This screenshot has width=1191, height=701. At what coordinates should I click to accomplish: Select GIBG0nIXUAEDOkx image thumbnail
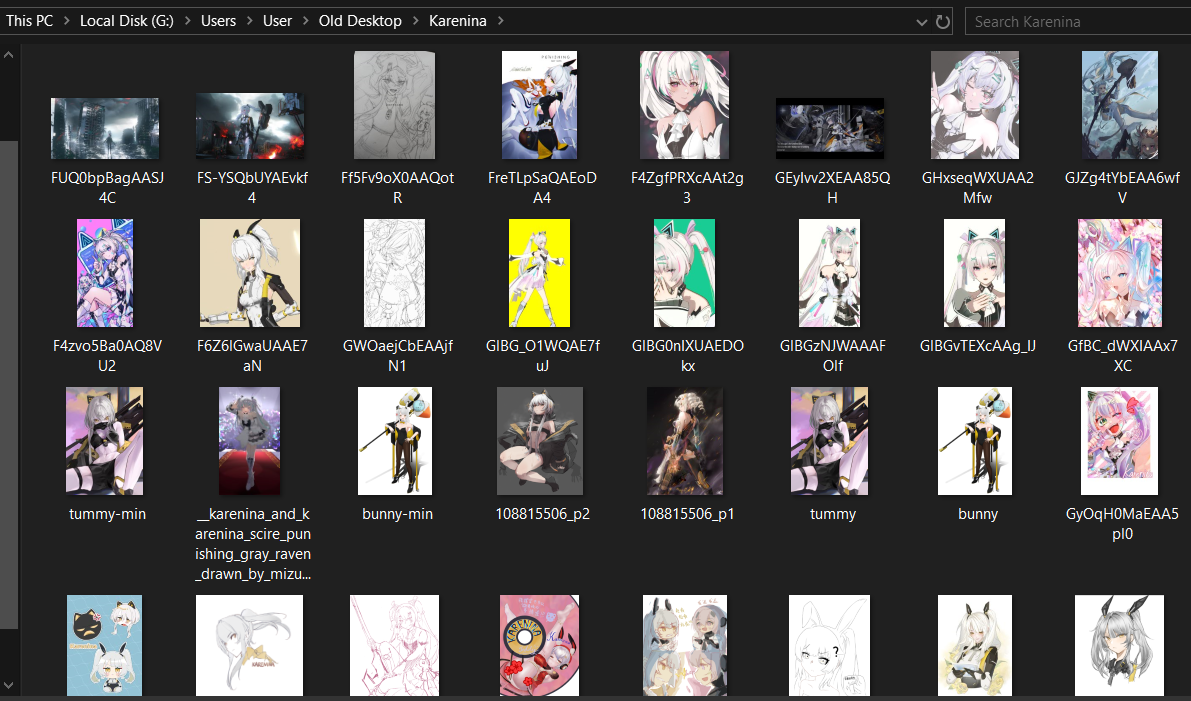tap(684, 273)
